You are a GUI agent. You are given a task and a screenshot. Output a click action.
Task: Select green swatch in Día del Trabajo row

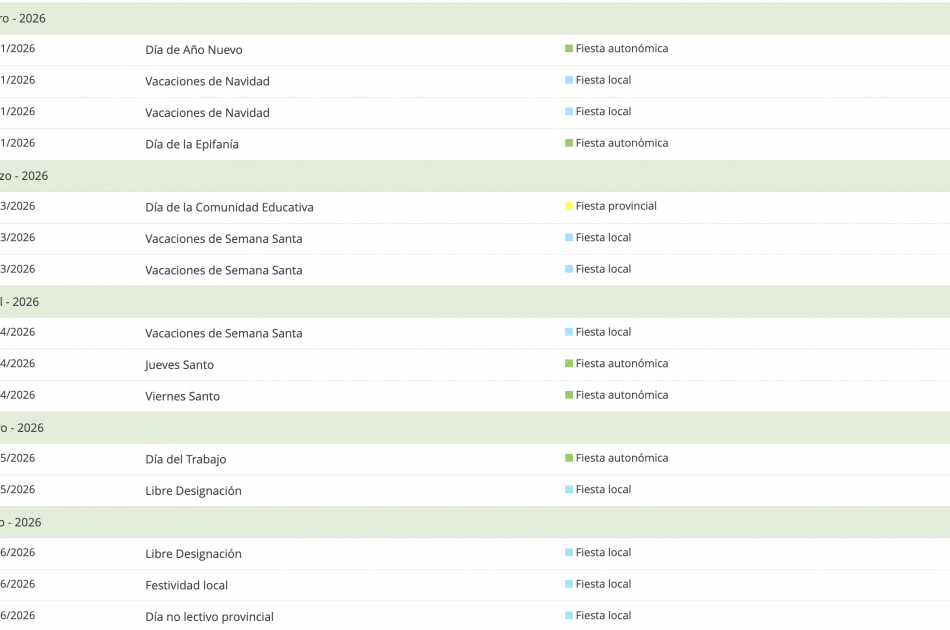pyautogui.click(x=569, y=458)
